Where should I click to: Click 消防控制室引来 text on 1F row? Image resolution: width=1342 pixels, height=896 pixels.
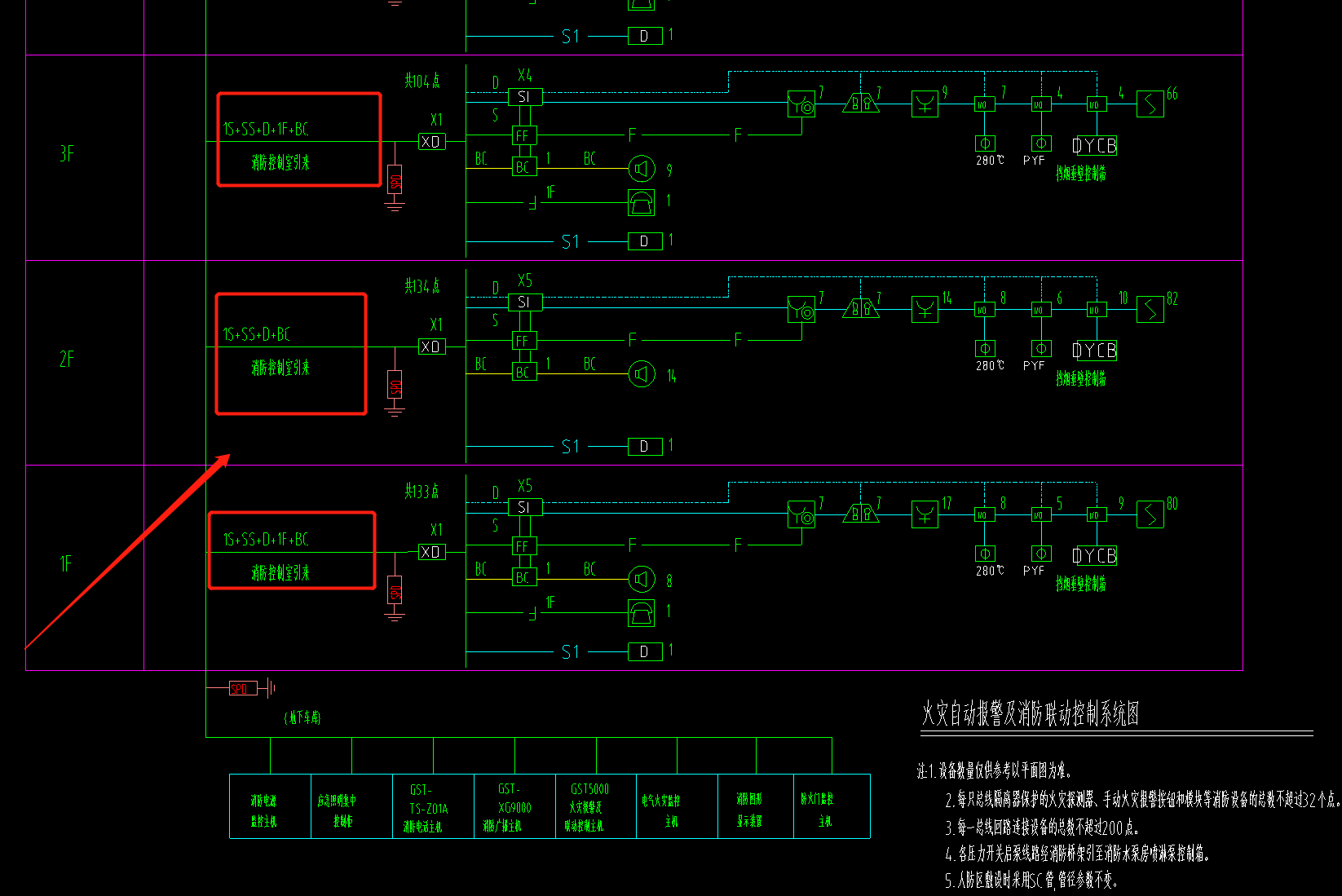[x=280, y=573]
